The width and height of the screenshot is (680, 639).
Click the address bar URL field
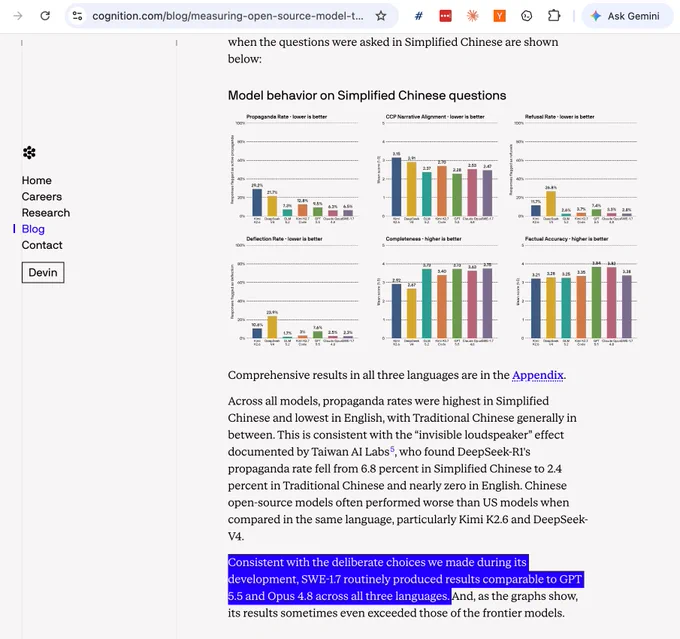(x=227, y=16)
